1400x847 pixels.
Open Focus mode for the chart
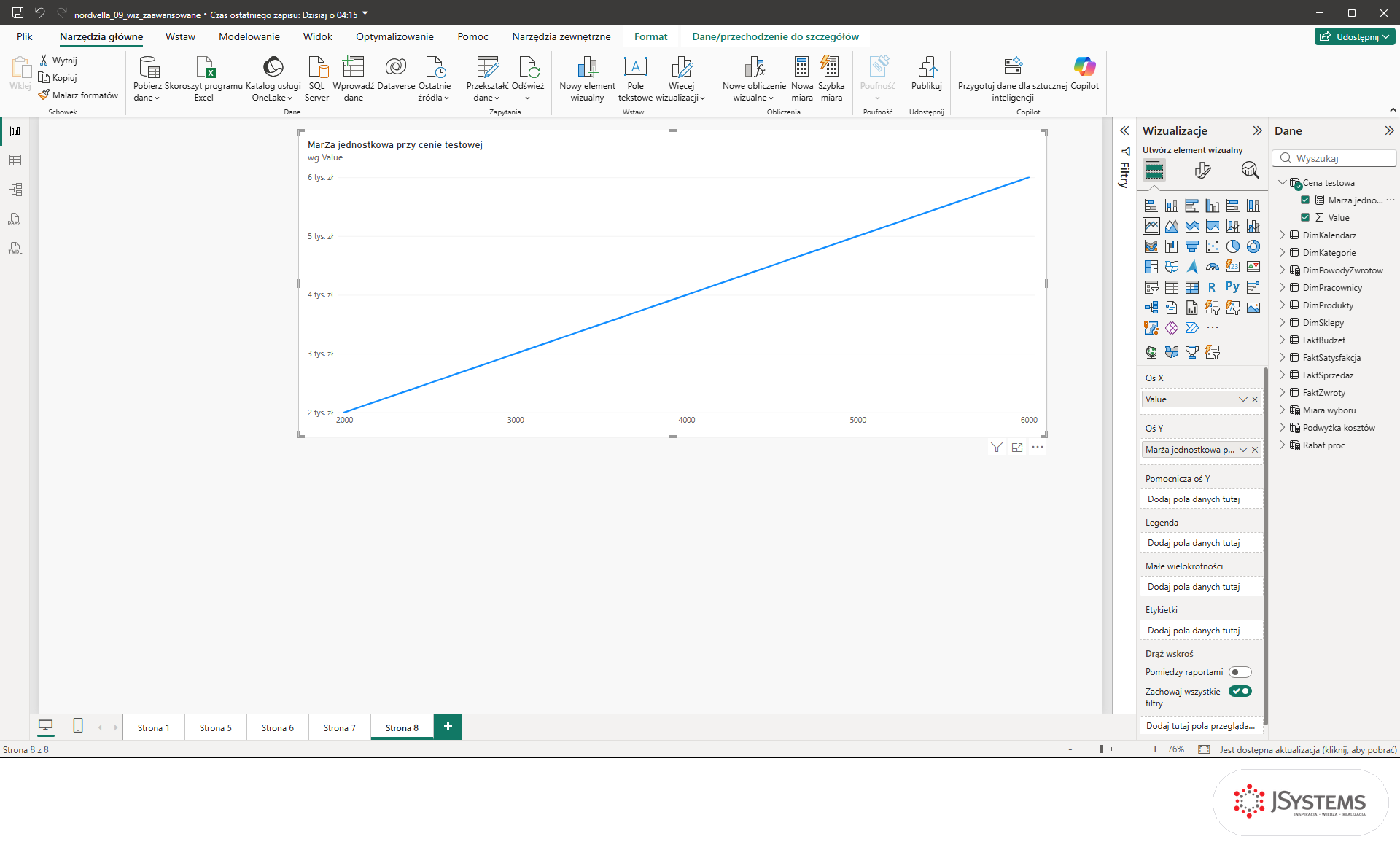tap(1017, 447)
